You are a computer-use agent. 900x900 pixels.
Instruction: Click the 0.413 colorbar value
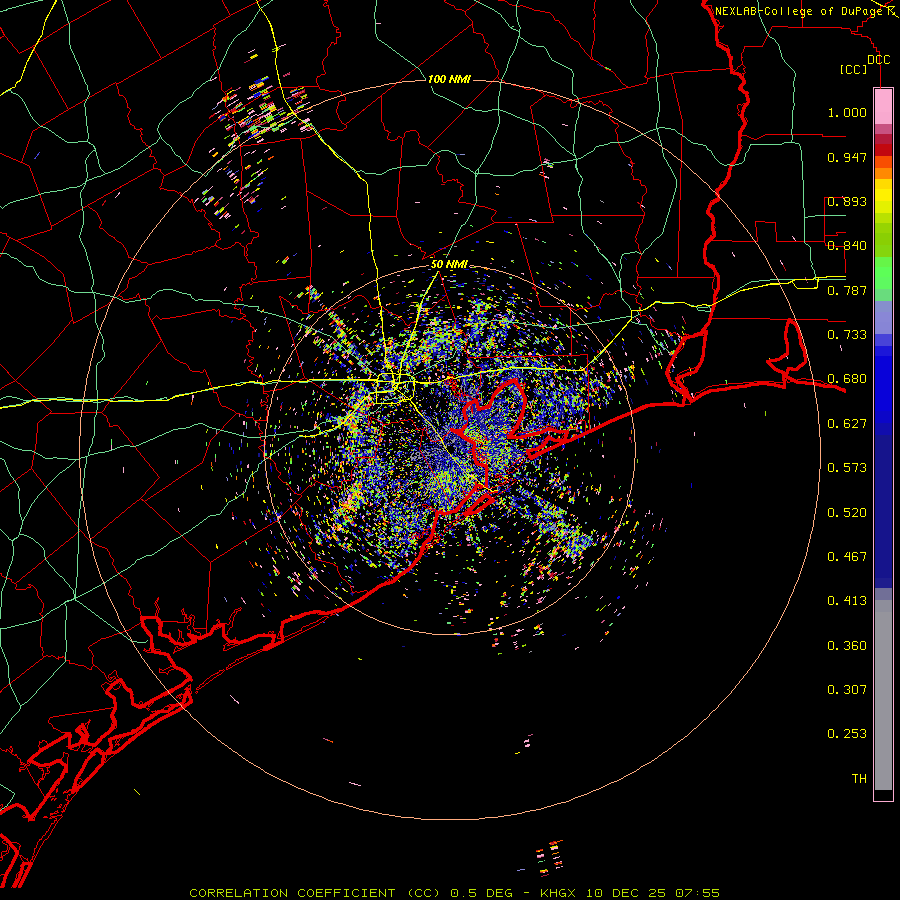click(847, 601)
